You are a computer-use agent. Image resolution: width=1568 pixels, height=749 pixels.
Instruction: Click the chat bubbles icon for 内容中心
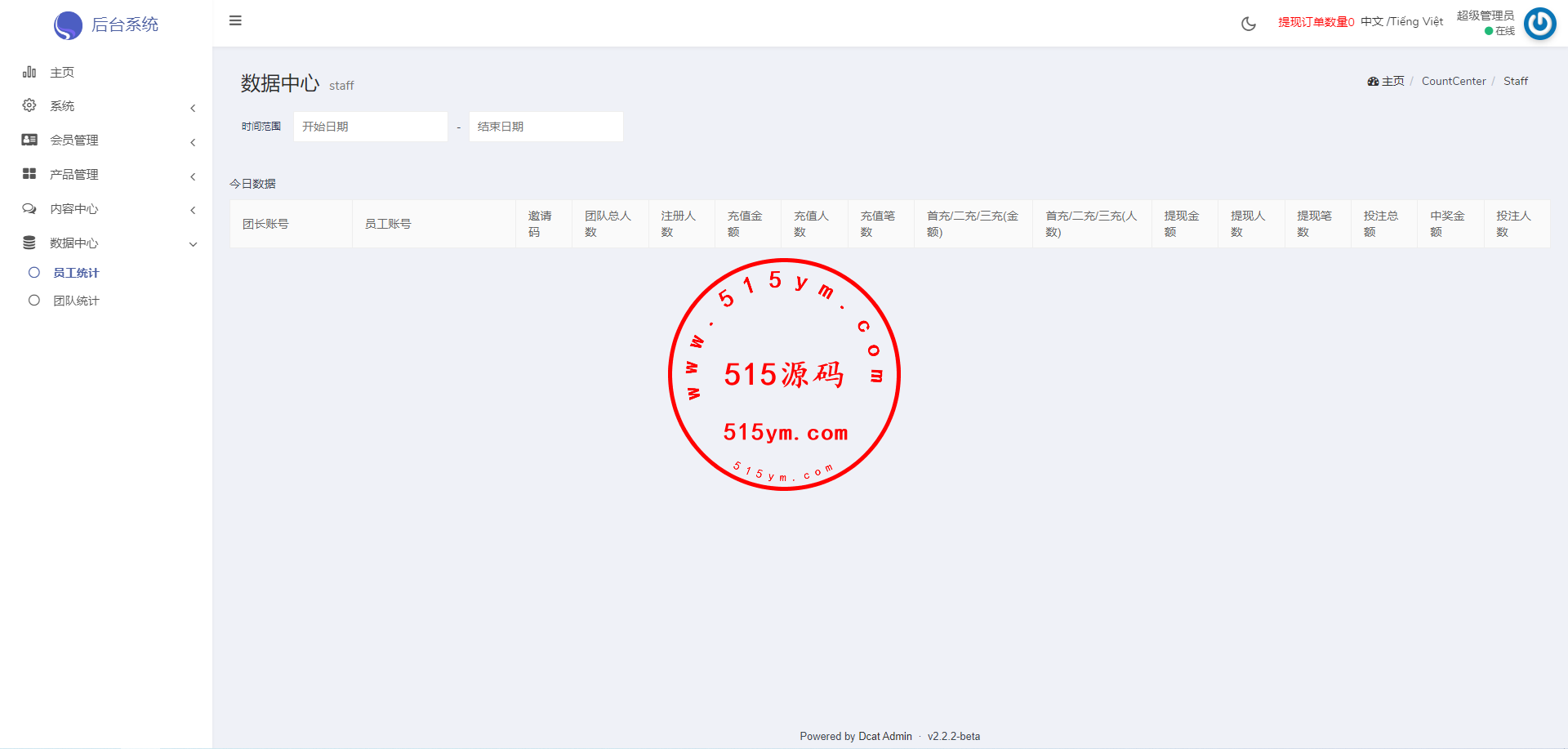(x=29, y=208)
